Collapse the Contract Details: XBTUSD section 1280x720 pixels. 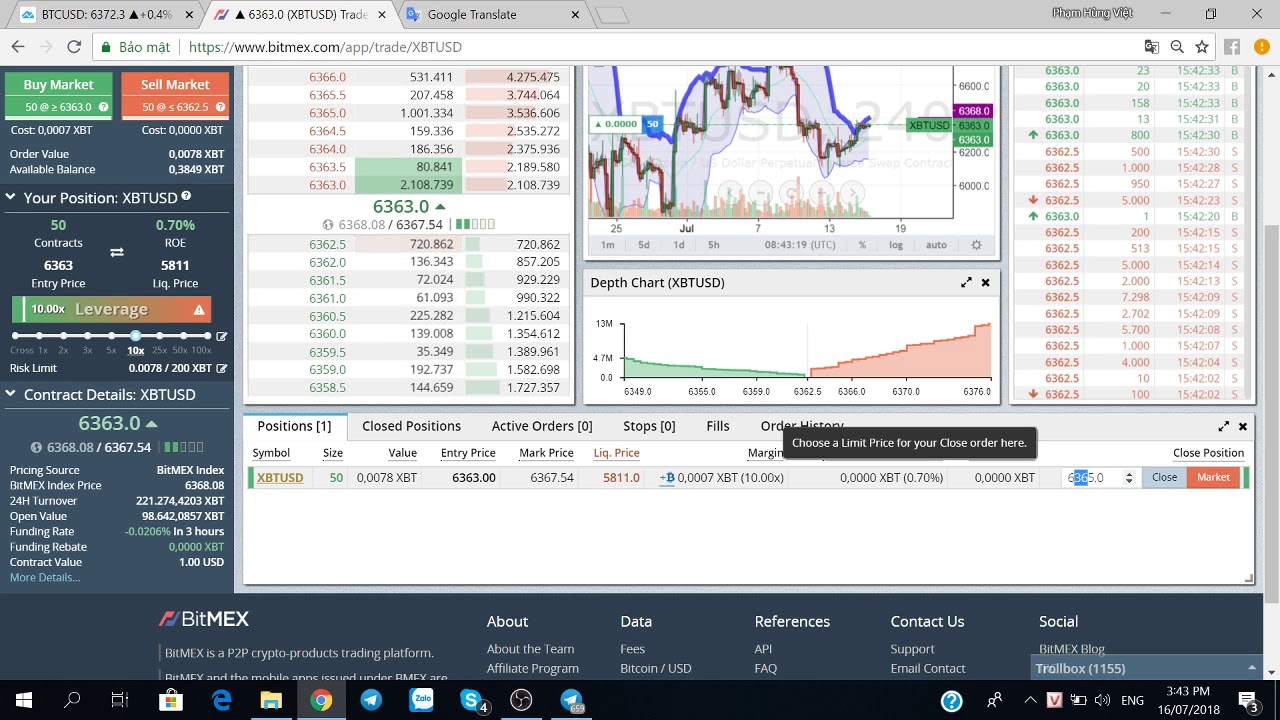coord(11,394)
